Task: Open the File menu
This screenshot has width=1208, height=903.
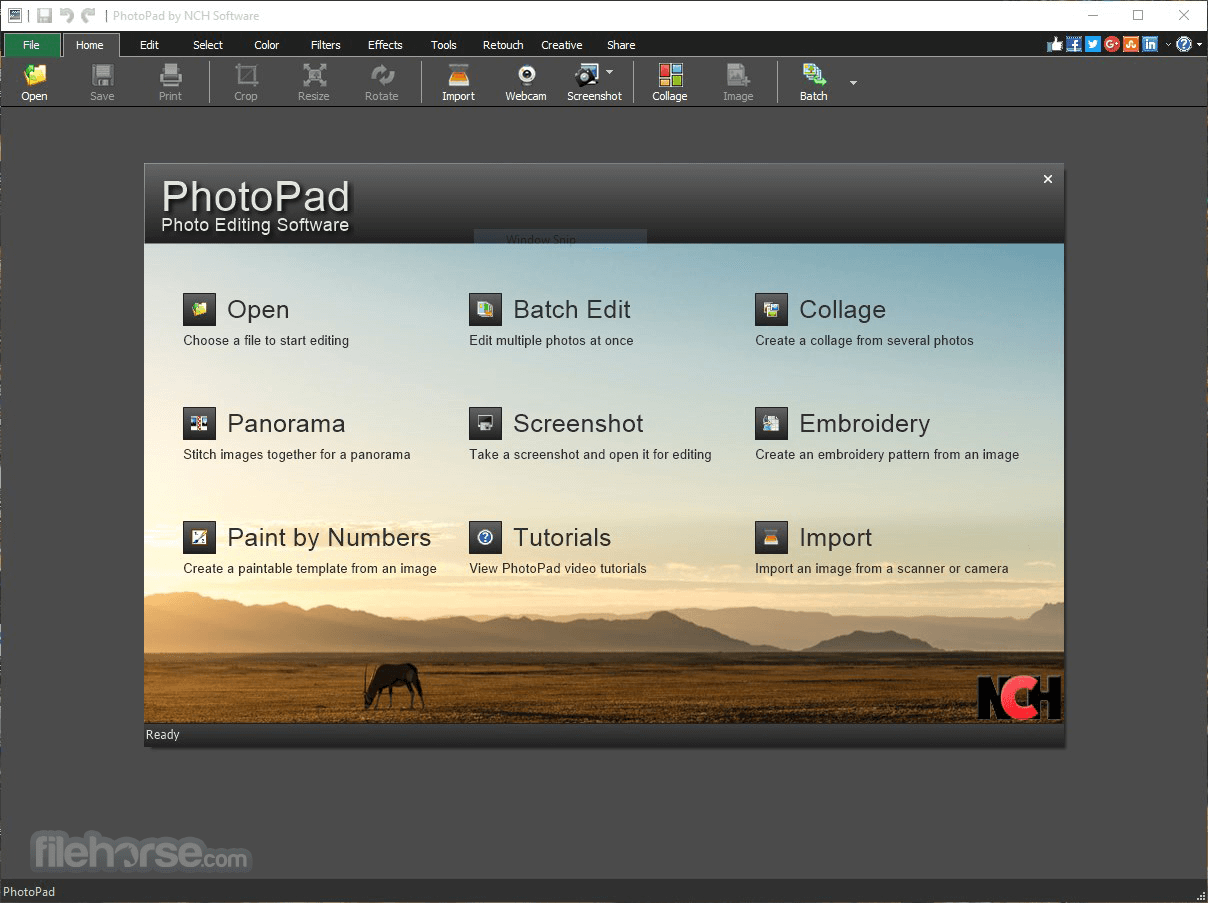Action: click(x=32, y=45)
